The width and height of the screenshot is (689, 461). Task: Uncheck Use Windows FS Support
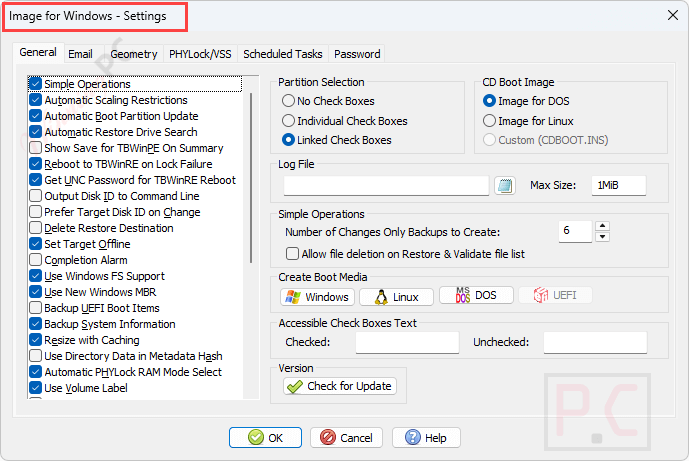coord(36,276)
